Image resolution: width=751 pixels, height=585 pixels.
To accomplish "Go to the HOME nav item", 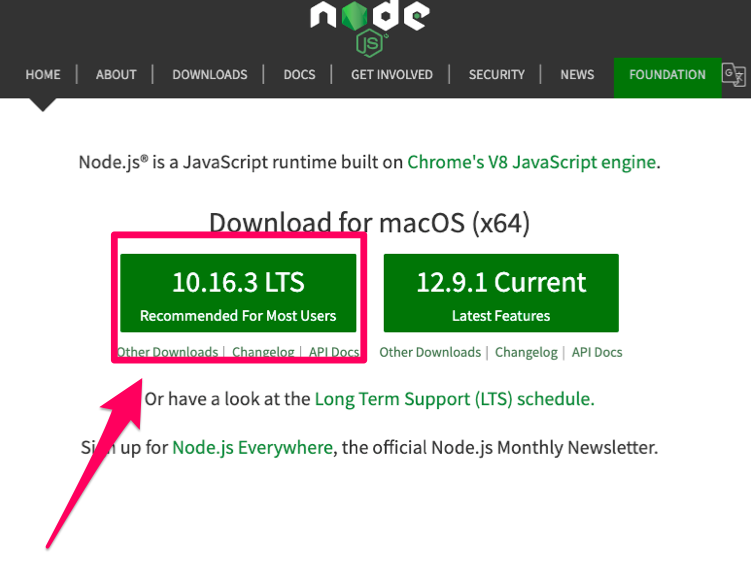I will (43, 75).
